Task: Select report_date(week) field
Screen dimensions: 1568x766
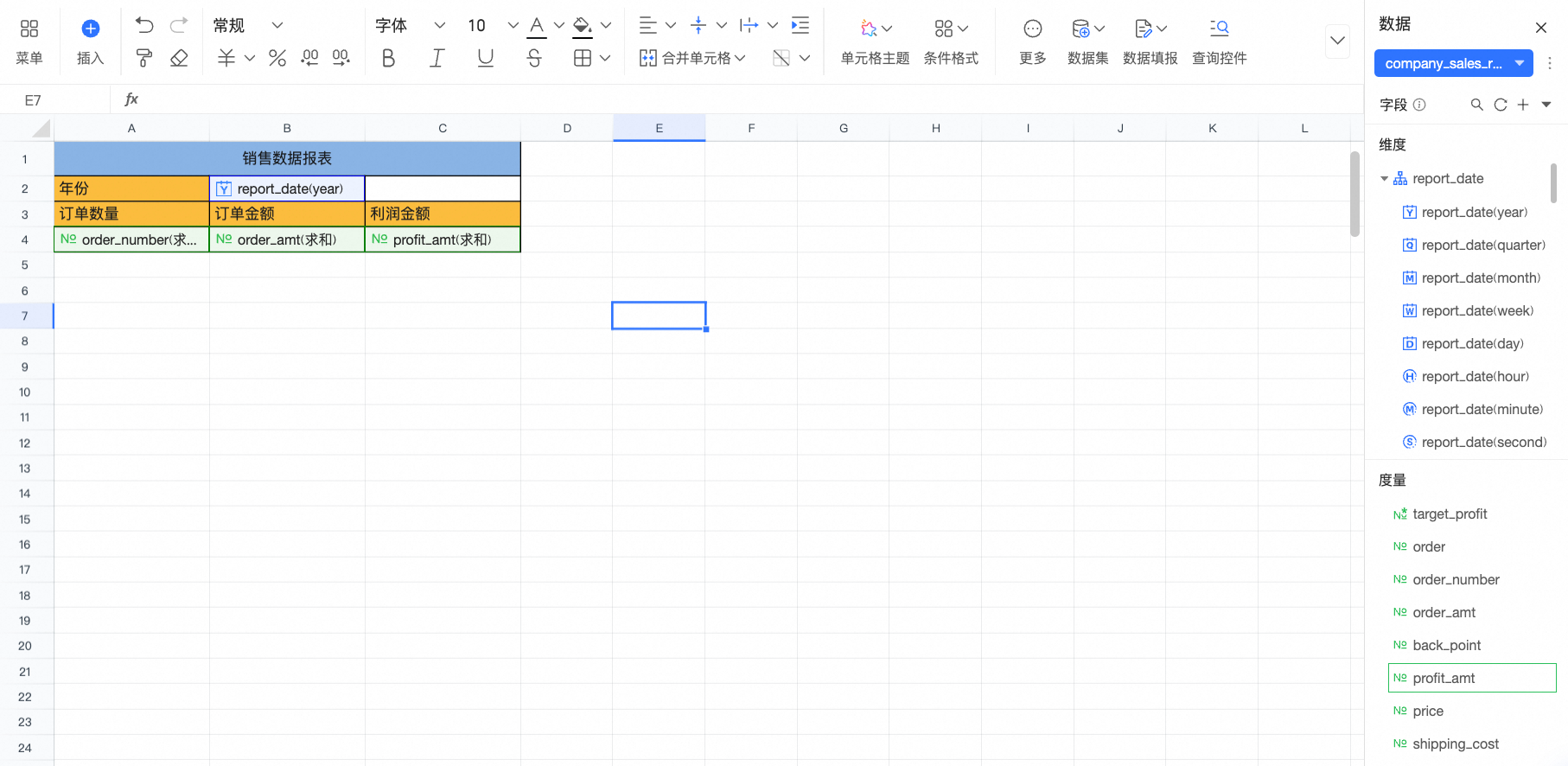Action: pos(1468,311)
